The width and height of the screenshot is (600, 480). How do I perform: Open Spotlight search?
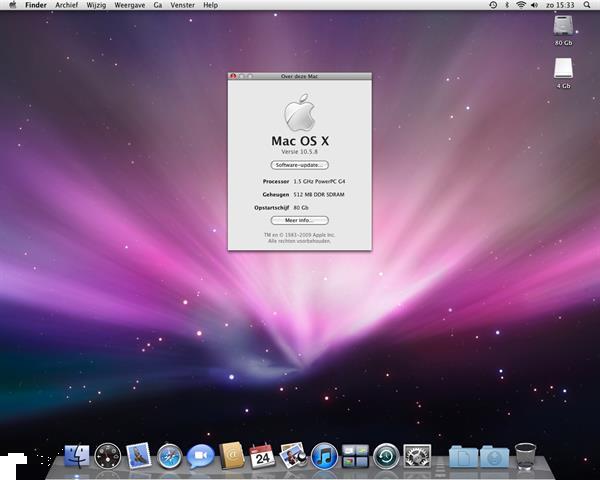coord(587,5)
